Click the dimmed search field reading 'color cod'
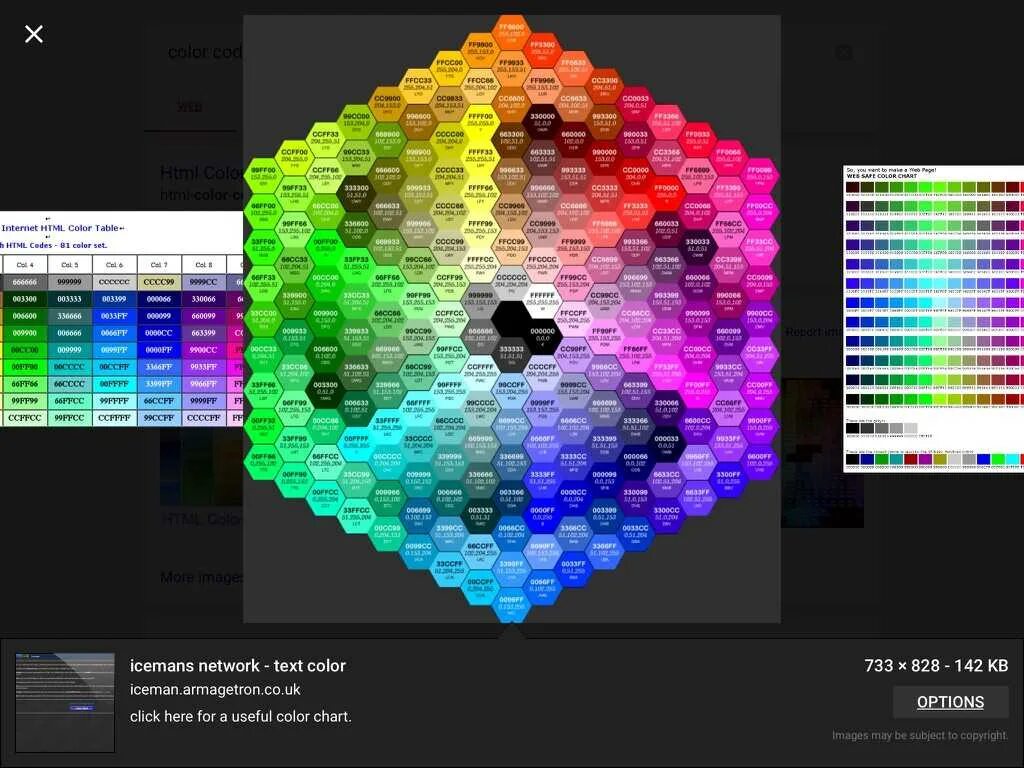1024x768 pixels. (x=205, y=52)
